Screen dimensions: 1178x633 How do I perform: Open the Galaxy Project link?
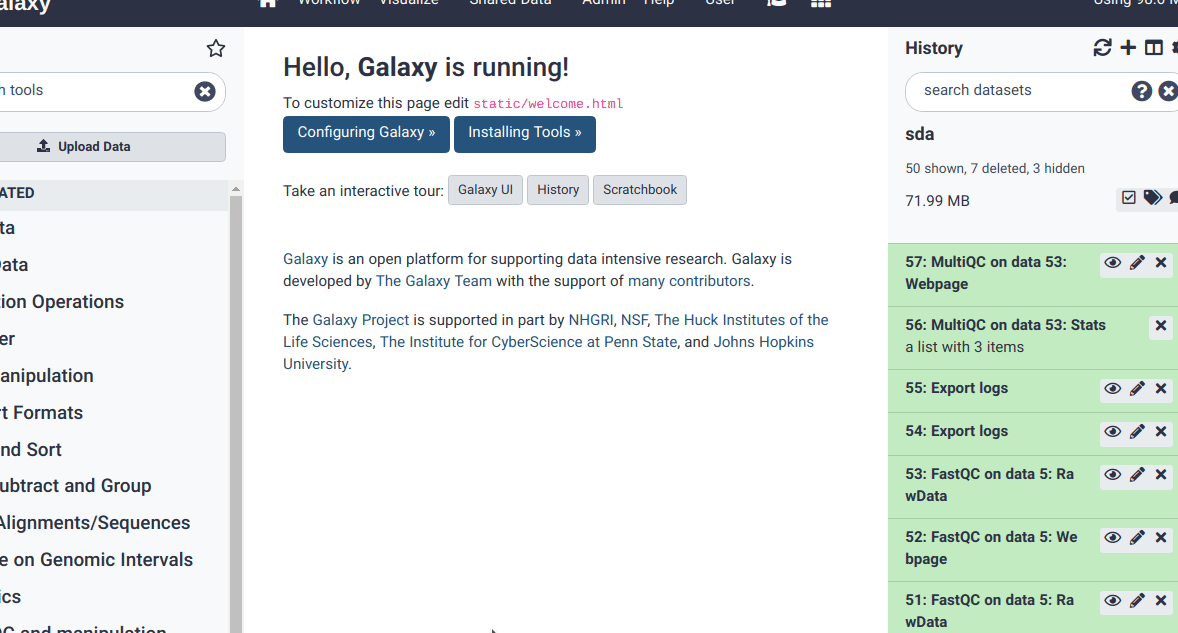pyautogui.click(x=361, y=320)
